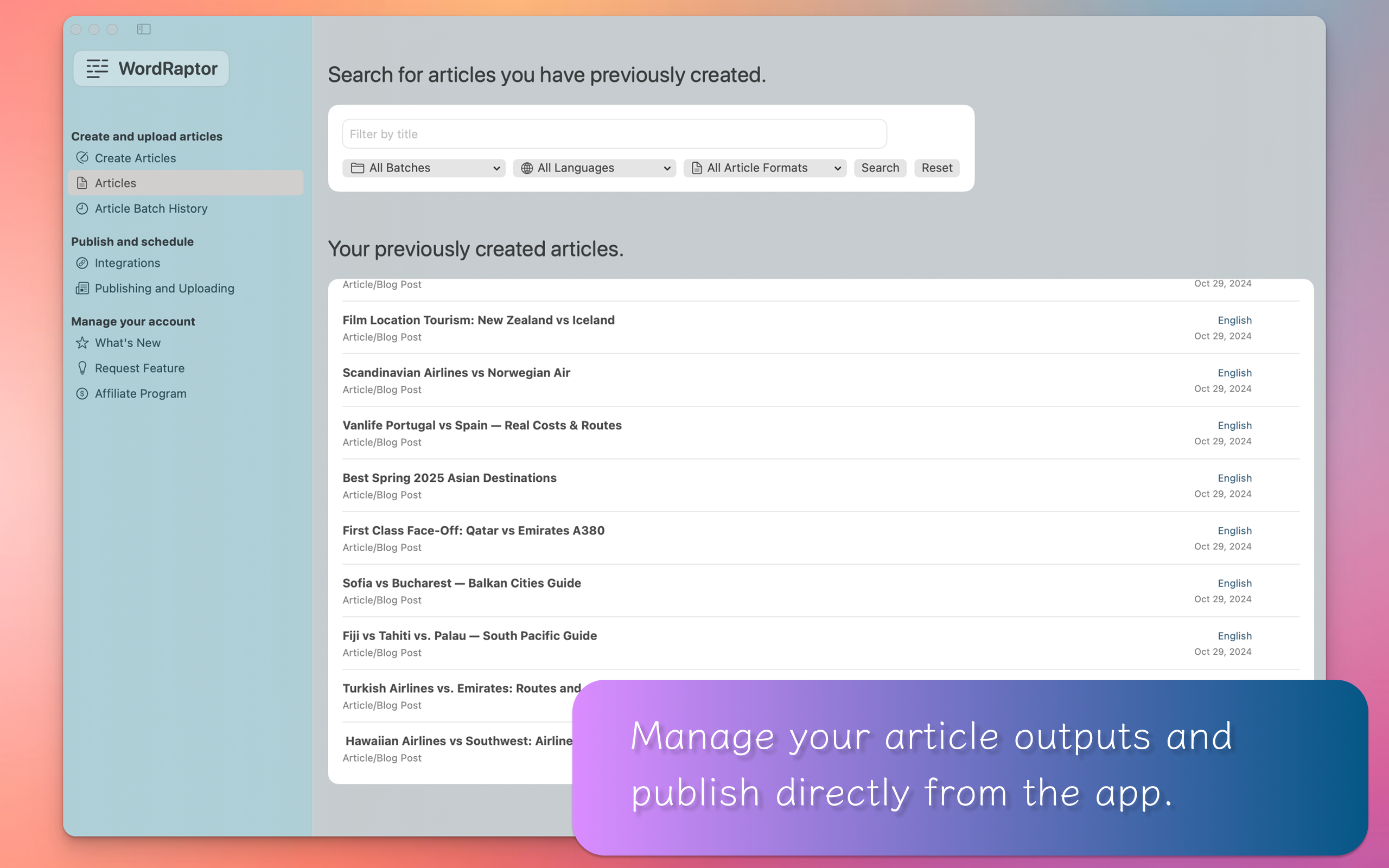This screenshot has height=868, width=1389.
Task: Click the Article Batch History clock icon
Action: (x=82, y=208)
